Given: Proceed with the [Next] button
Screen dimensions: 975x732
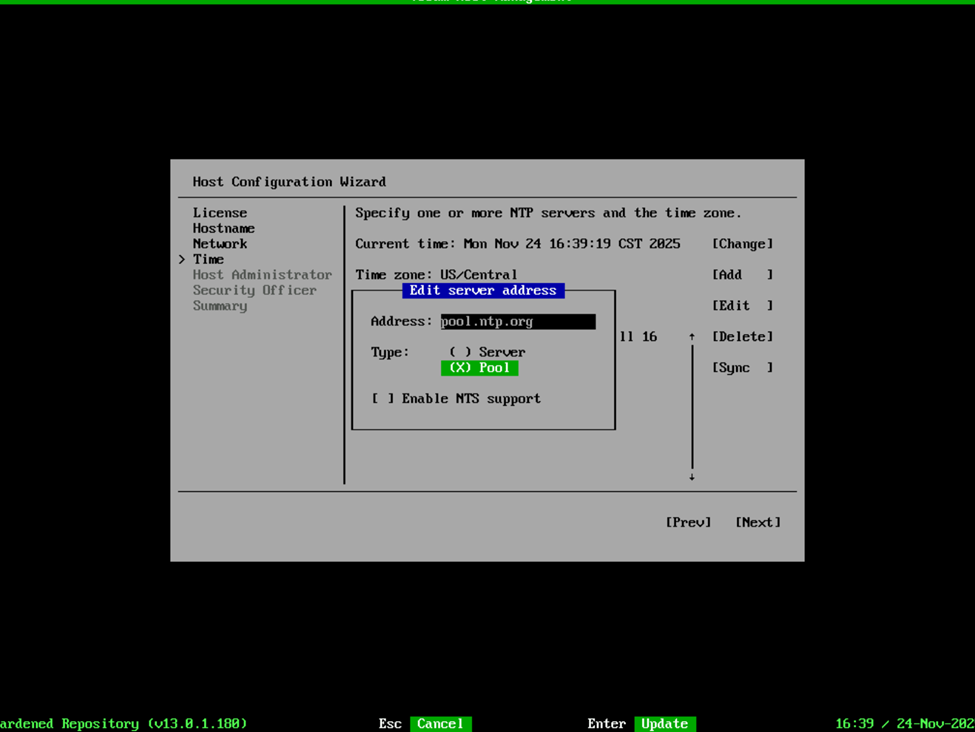Looking at the screenshot, I should (757, 522).
